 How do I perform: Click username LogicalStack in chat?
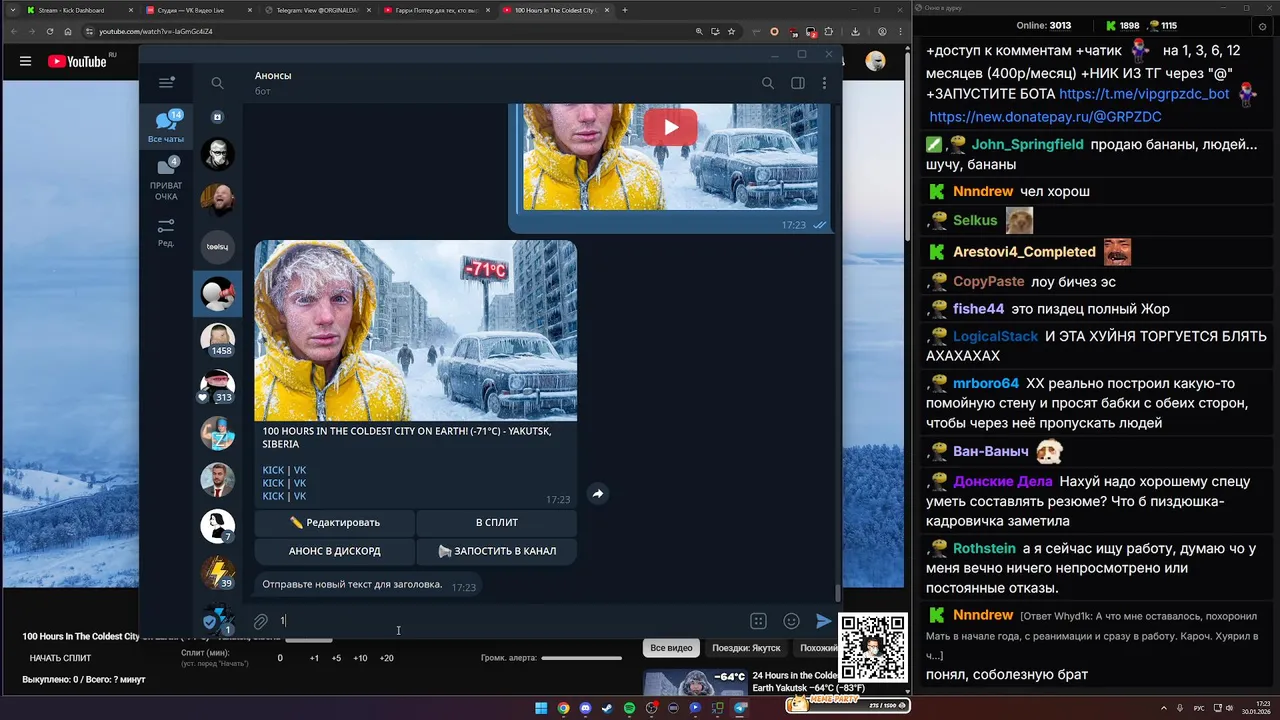tap(995, 336)
